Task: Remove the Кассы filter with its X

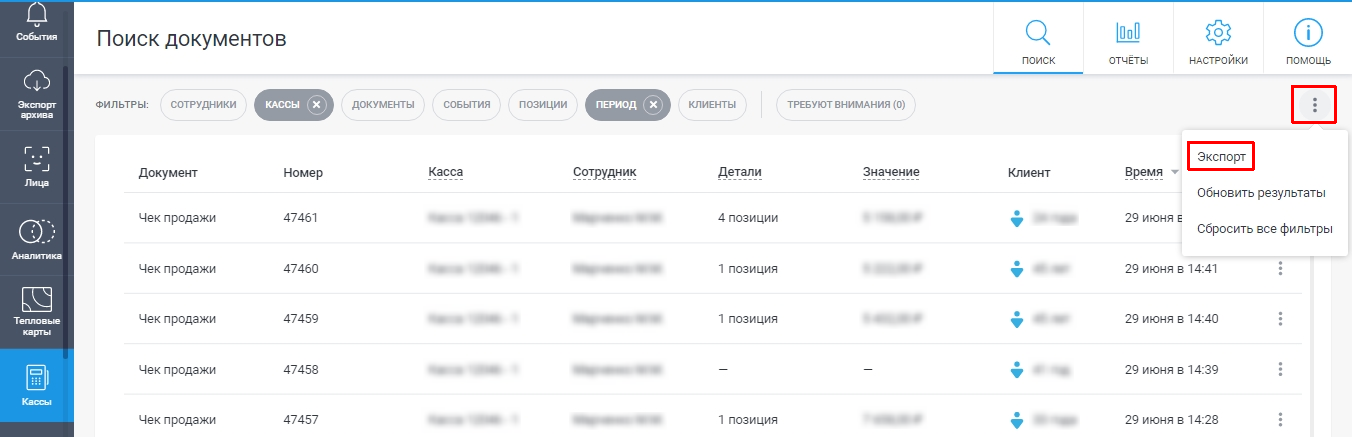Action: (x=317, y=104)
